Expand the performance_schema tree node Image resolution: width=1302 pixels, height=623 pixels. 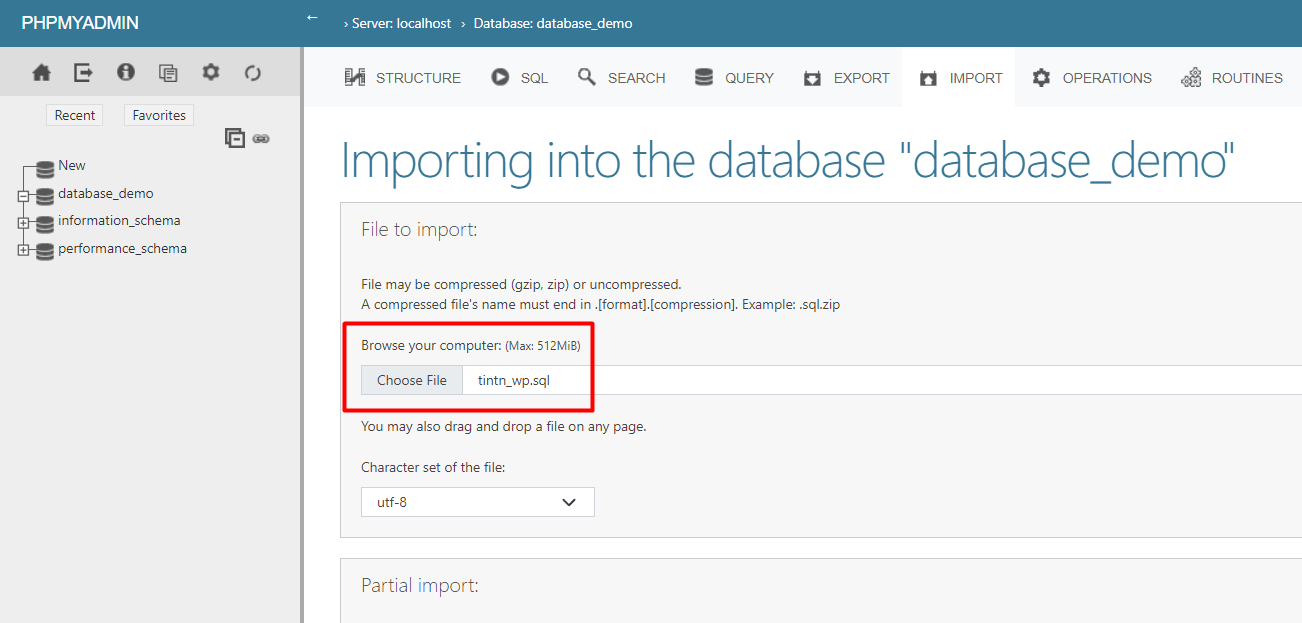coord(23,251)
